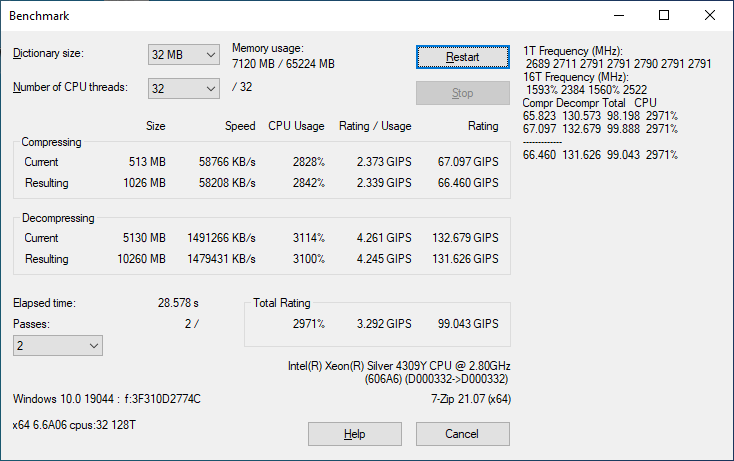
Task: Click the Benchmark title bar text
Action: (40, 16)
